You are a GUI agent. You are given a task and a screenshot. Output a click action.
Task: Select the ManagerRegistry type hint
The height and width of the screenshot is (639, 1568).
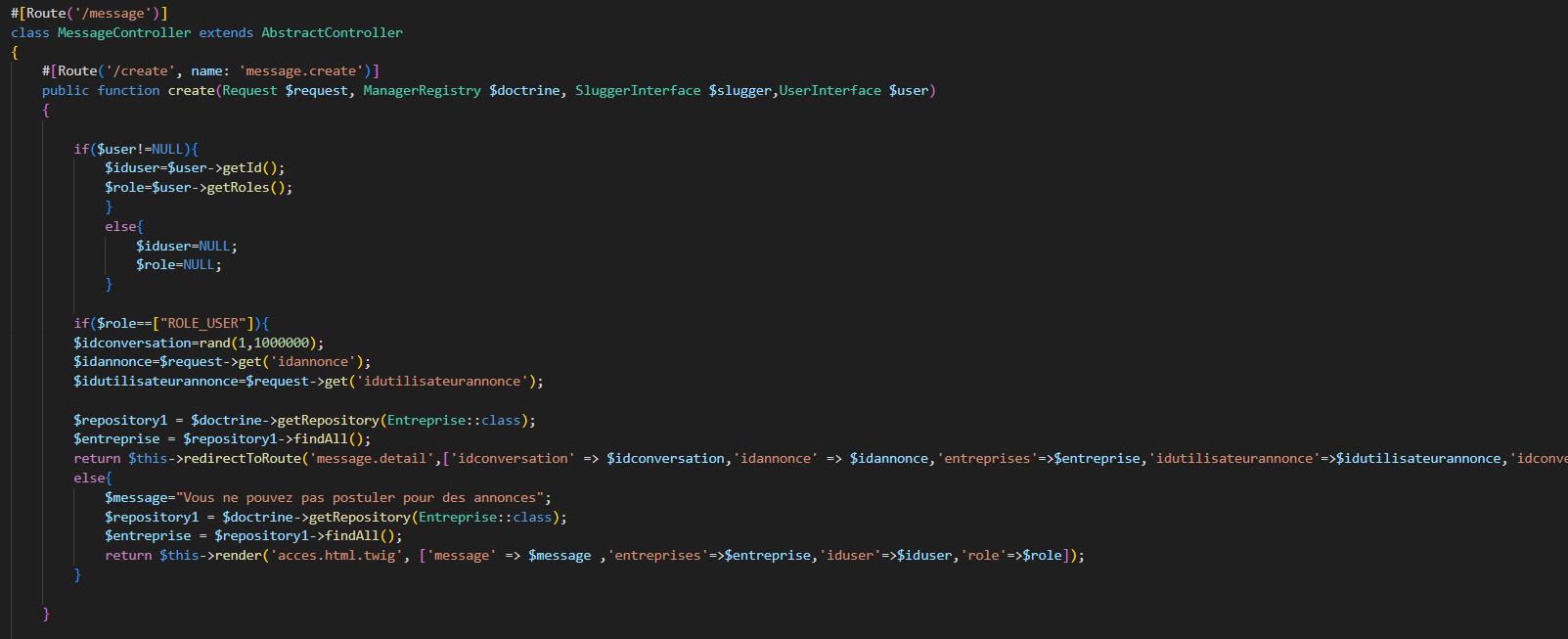point(422,90)
